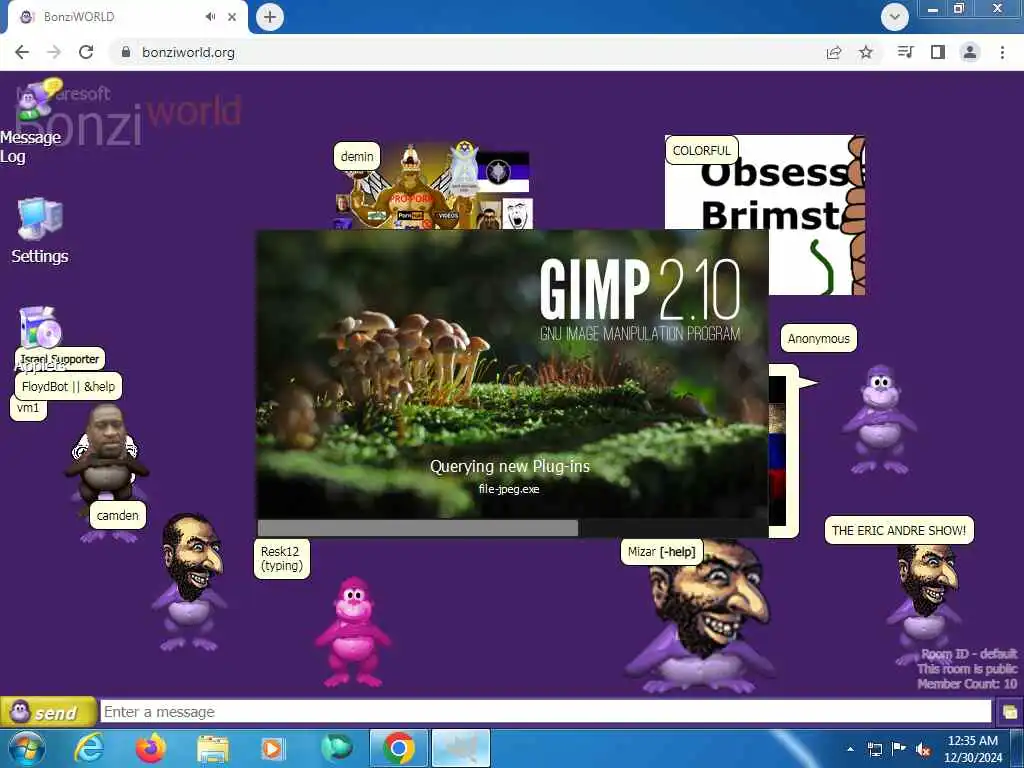The image size is (1024, 768).
Task: Click the muted volume tray icon
Action: click(x=923, y=749)
